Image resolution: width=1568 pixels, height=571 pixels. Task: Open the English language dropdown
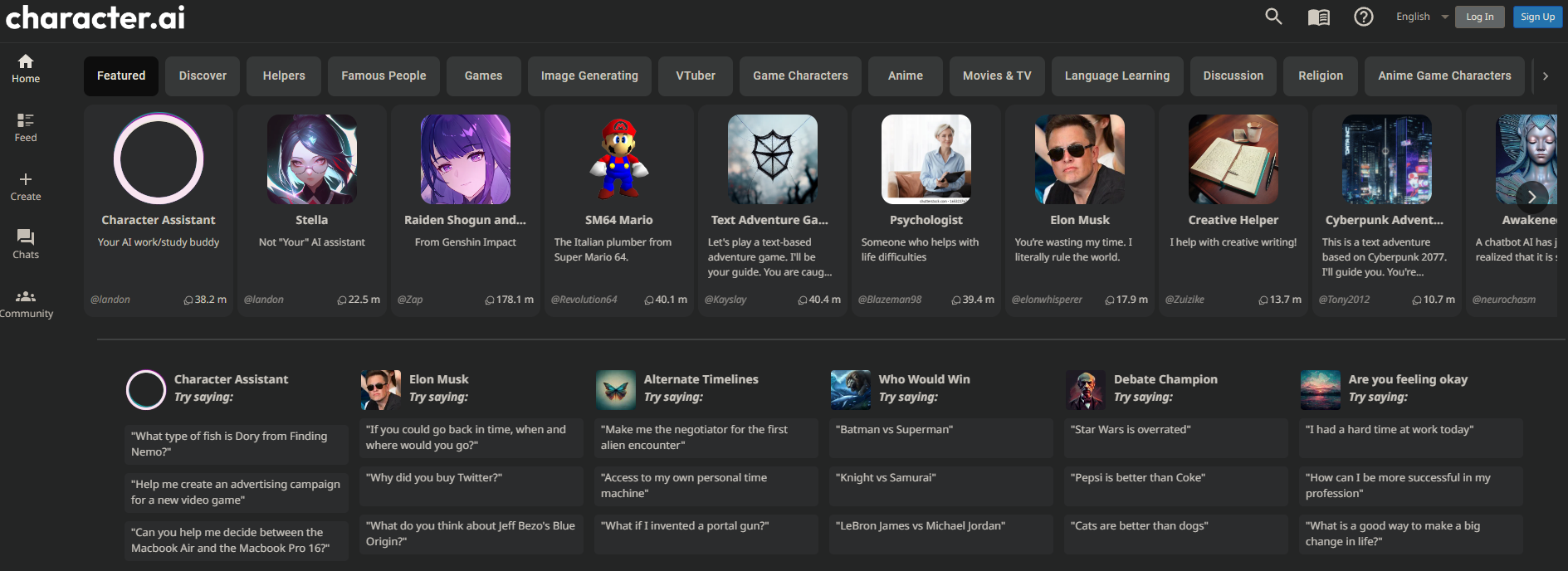pos(1421,17)
